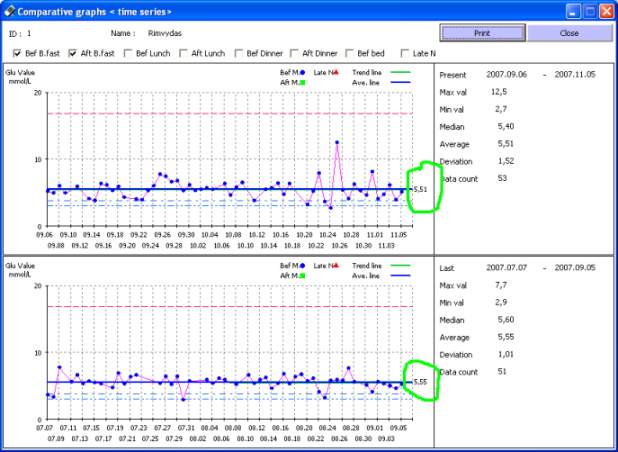Image resolution: width=618 pixels, height=452 pixels.
Task: Click the Late N red triangle in bottom legend
Action: pos(338,266)
